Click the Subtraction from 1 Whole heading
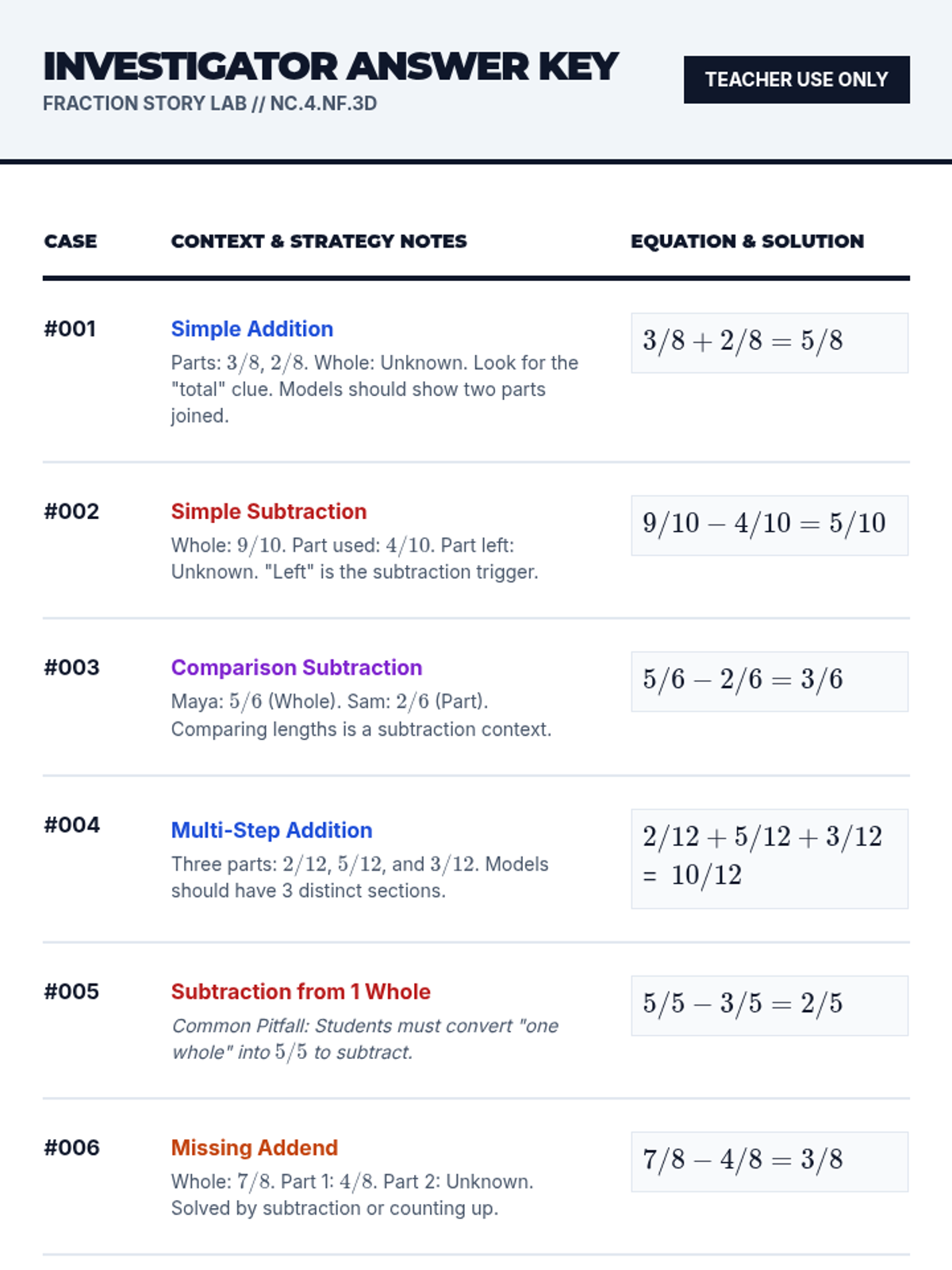The height and width of the screenshot is (1270, 952). click(x=301, y=991)
